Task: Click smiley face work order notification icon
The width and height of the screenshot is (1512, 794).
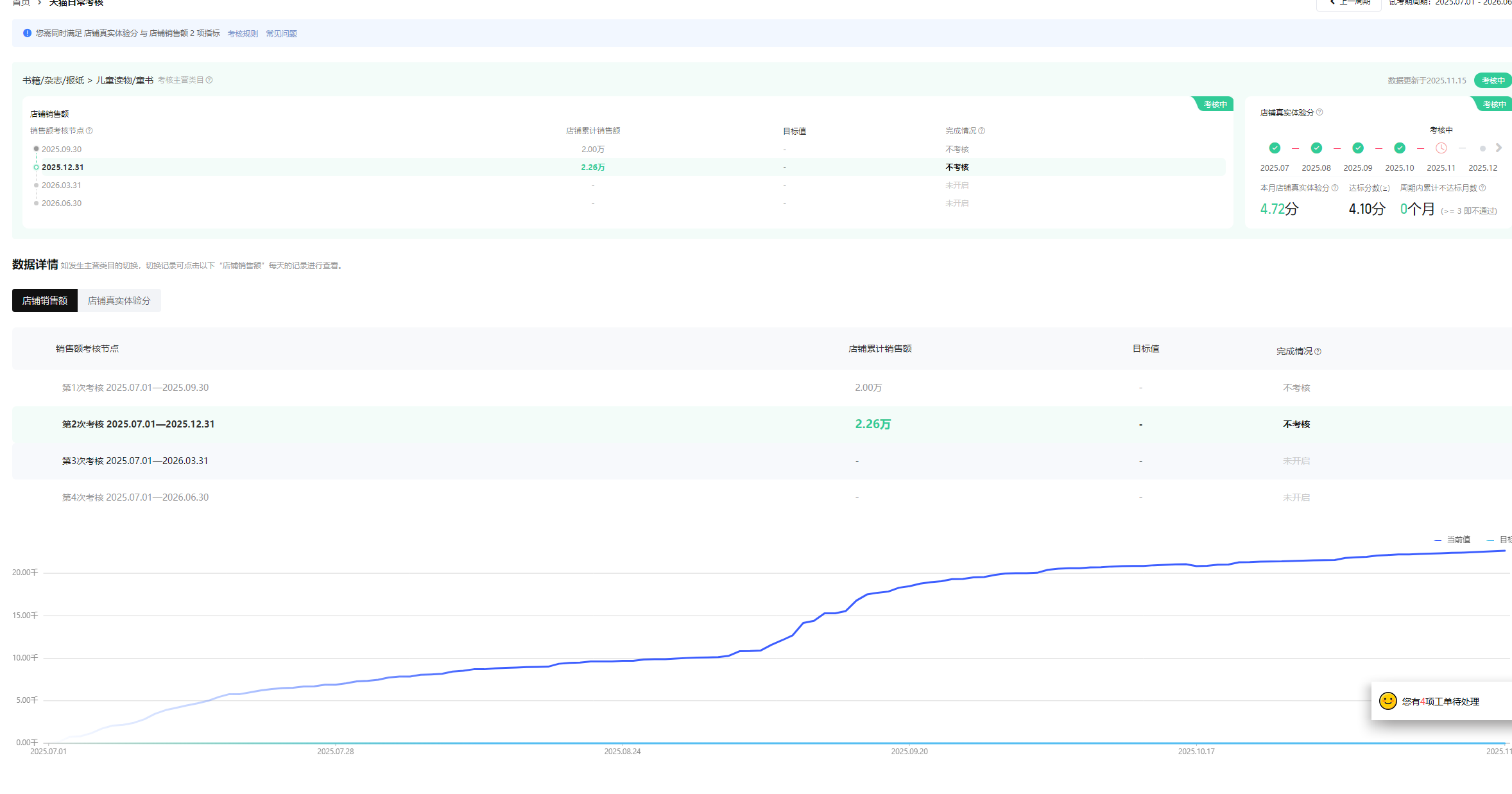Action: click(x=1387, y=701)
